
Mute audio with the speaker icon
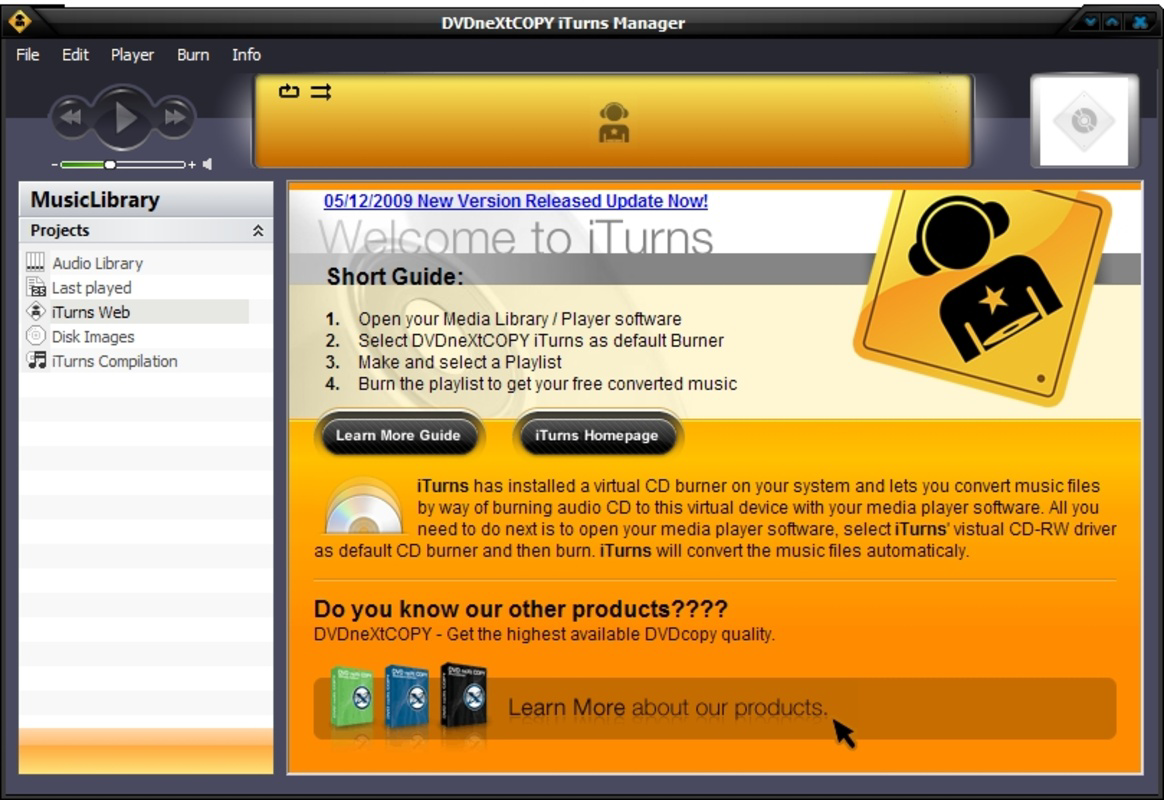(x=207, y=164)
